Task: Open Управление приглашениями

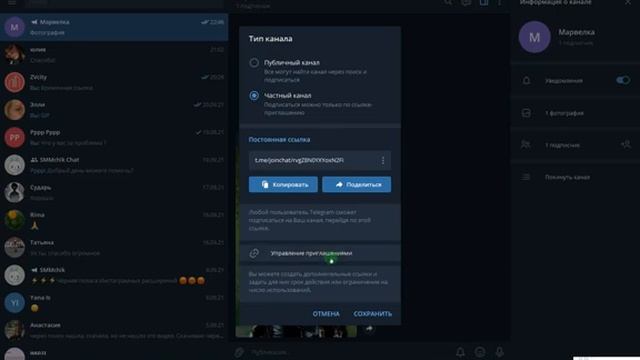Action: [x=320, y=253]
